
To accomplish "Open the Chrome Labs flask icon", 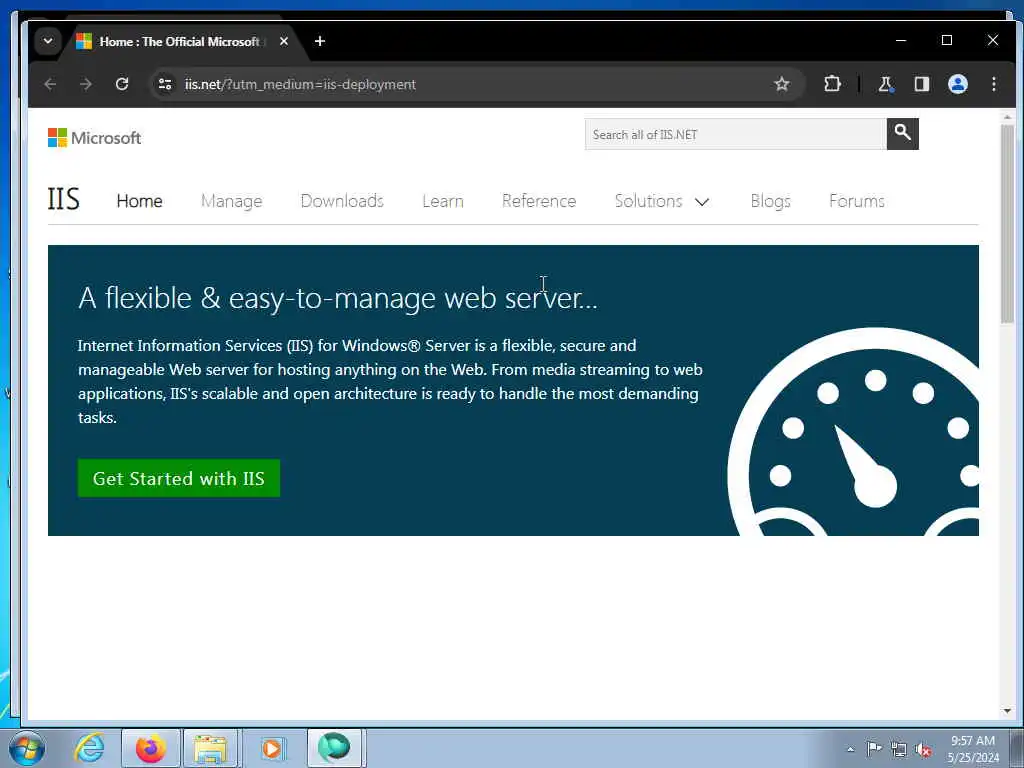I will pyautogui.click(x=886, y=84).
